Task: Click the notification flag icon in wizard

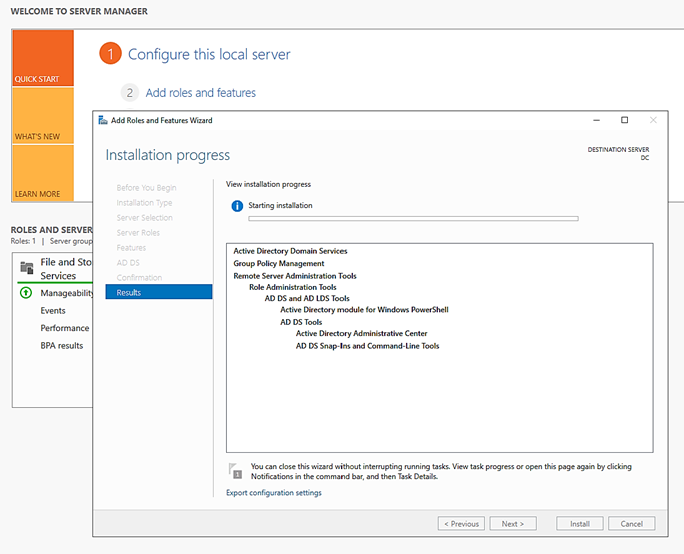Action: click(235, 470)
